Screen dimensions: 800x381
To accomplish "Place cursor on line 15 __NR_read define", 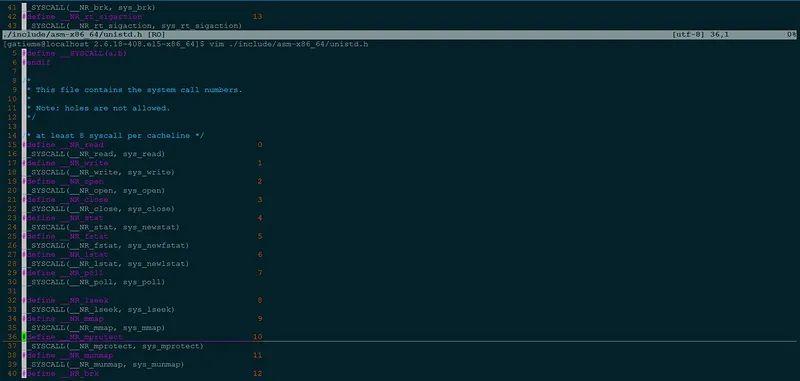I will 63,145.
